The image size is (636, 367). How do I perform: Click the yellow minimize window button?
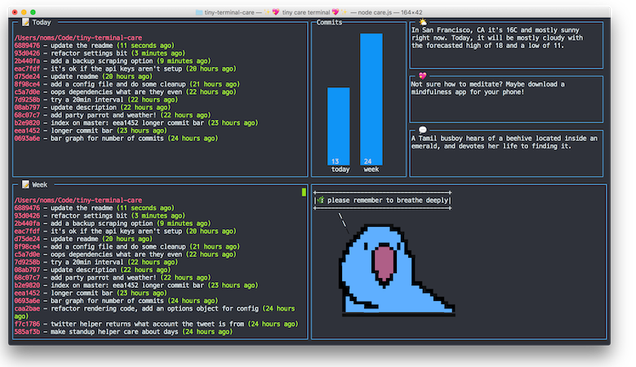coord(24,12)
